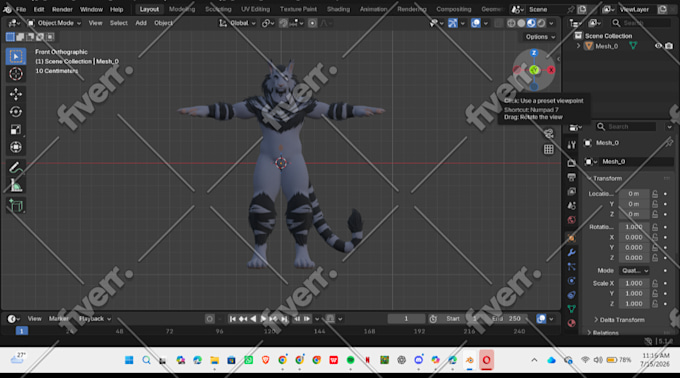Image resolution: width=680 pixels, height=378 pixels.
Task: Open the Render properties tab
Action: click(572, 163)
